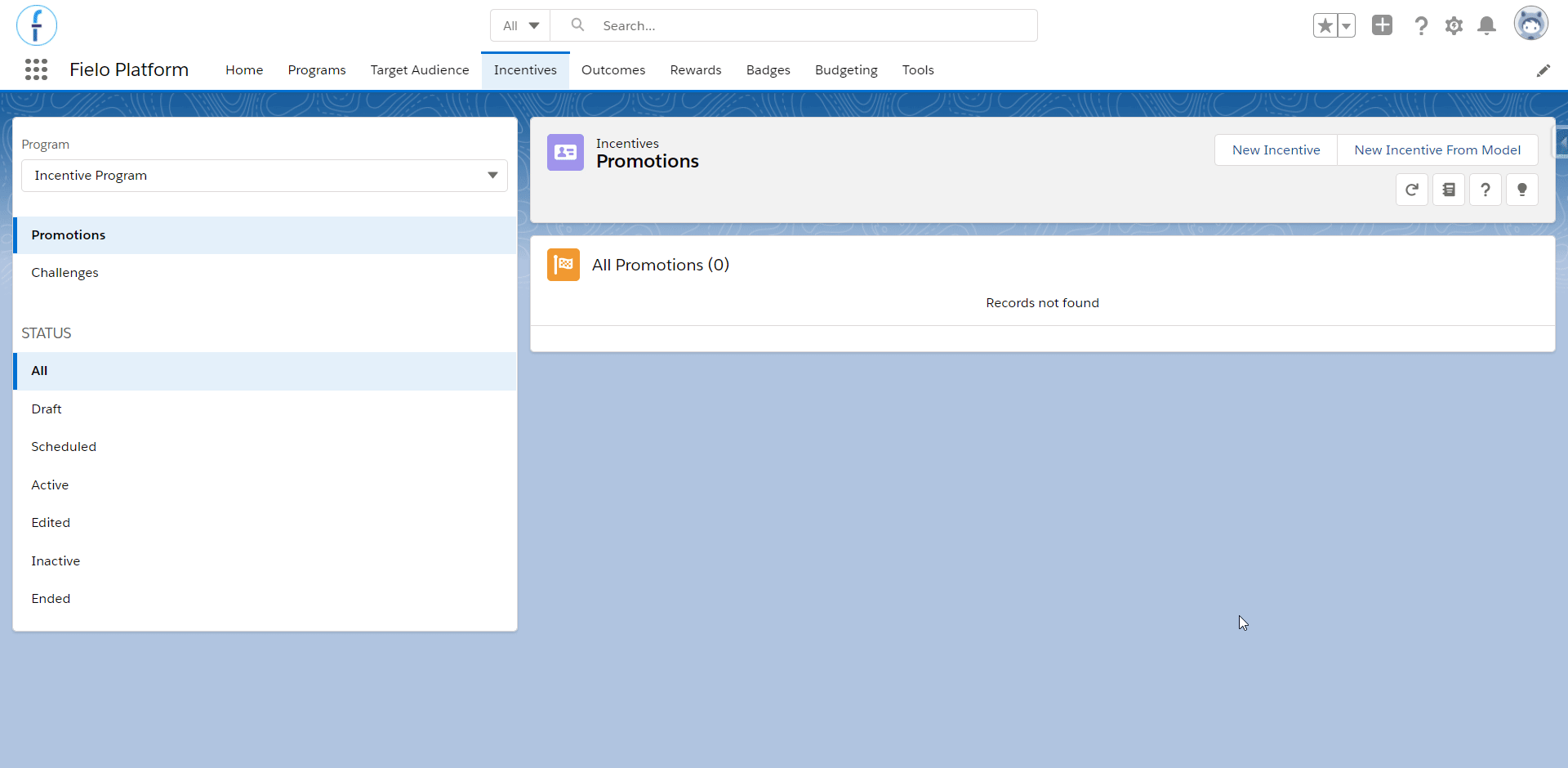Screen dimensions: 1568x768
Task: Select the Incentives tab
Action: click(x=525, y=70)
